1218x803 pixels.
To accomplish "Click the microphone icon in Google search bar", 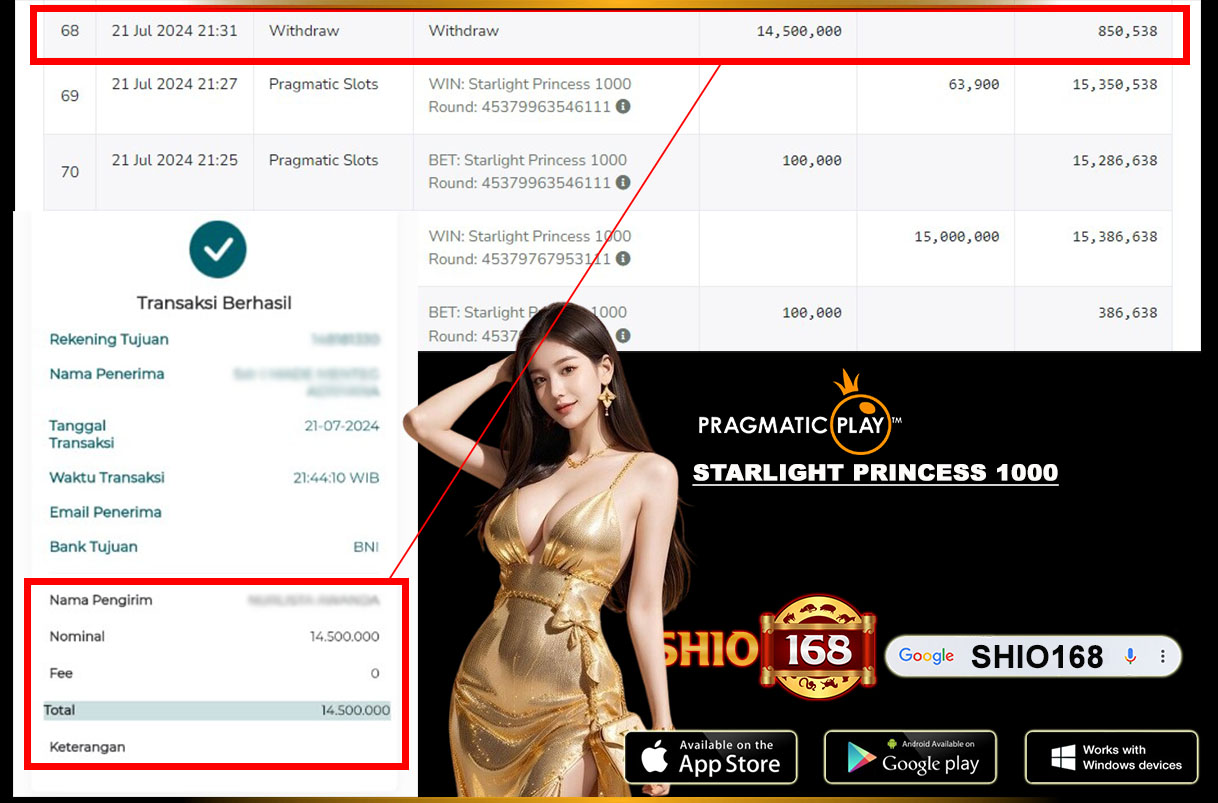I will tap(1131, 656).
